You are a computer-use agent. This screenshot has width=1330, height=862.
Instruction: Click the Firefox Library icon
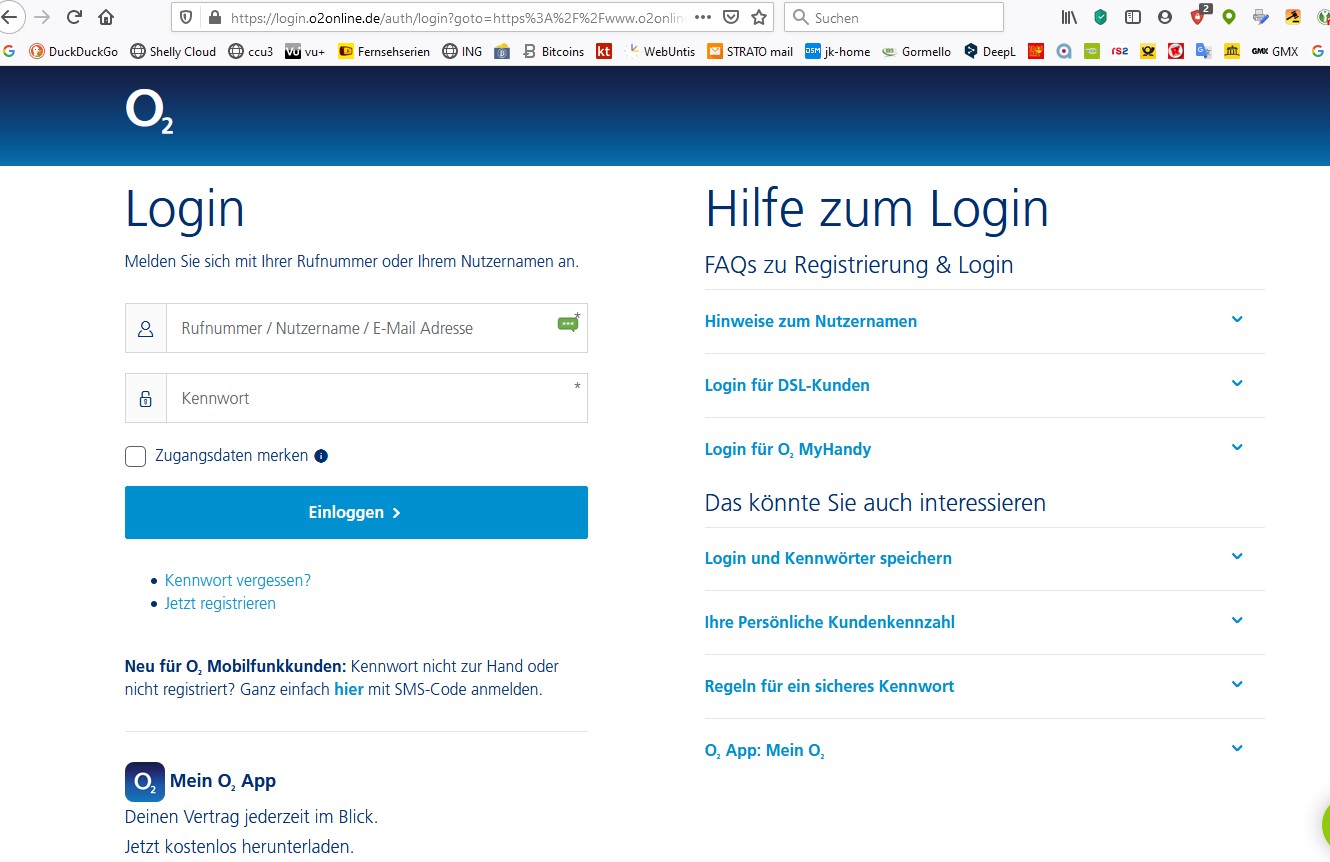click(x=1067, y=17)
